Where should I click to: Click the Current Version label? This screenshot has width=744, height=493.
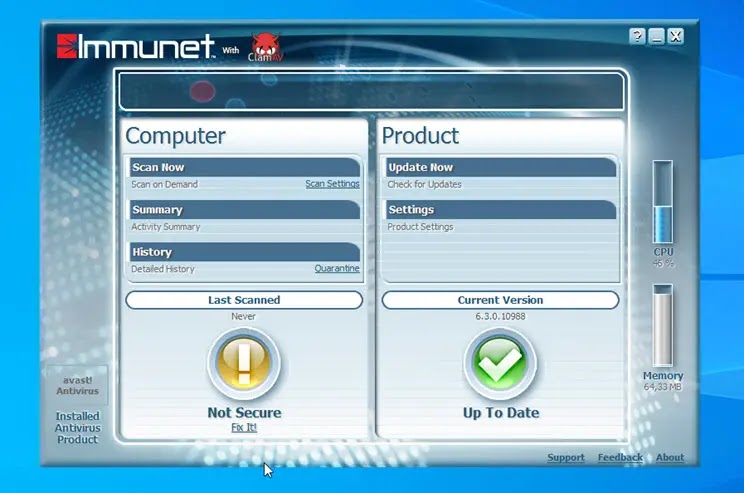pyautogui.click(x=500, y=300)
